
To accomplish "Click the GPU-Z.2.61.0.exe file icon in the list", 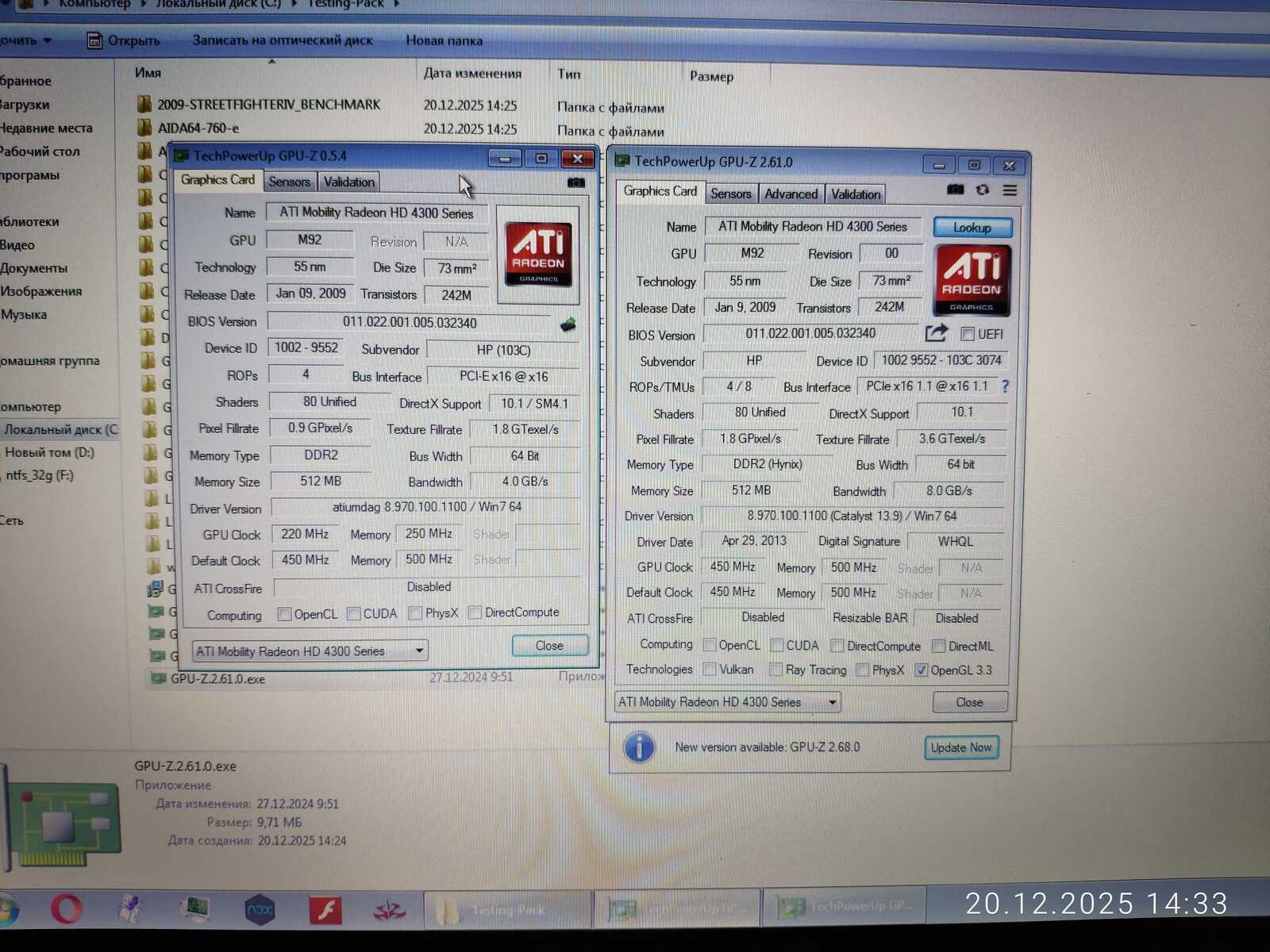I will 158,678.
